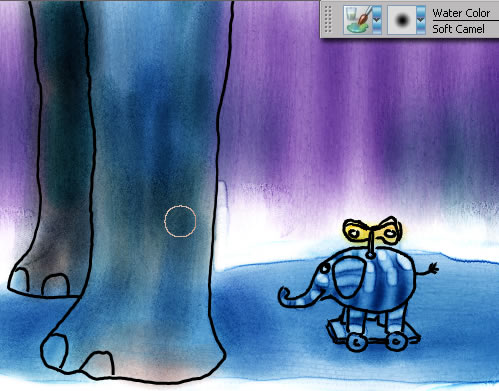Dab paint on the toy elephant's tail
Image resolution: width=499 pixels, height=391 pixels.
427,270
